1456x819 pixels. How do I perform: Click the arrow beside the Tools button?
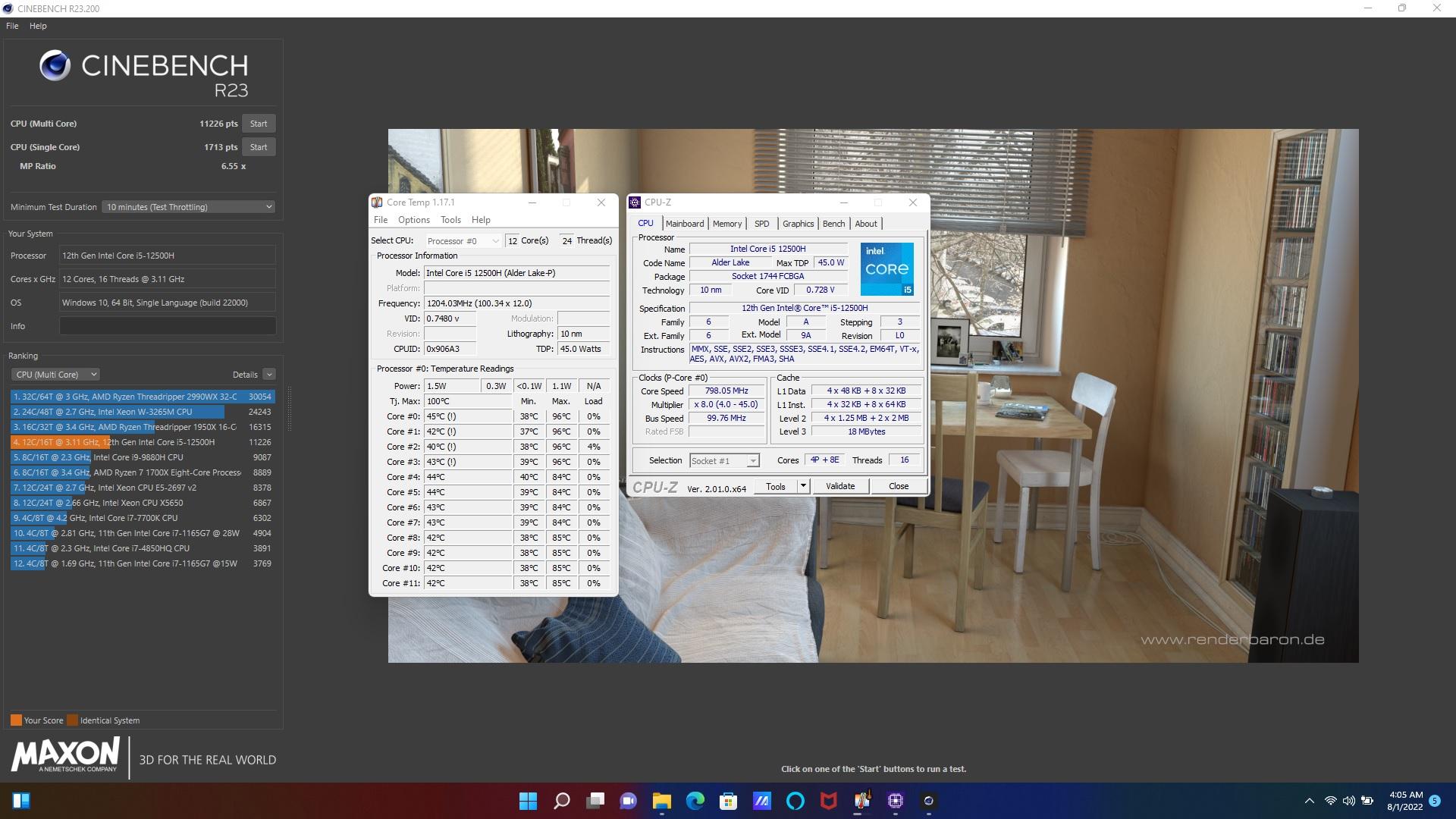pos(803,486)
